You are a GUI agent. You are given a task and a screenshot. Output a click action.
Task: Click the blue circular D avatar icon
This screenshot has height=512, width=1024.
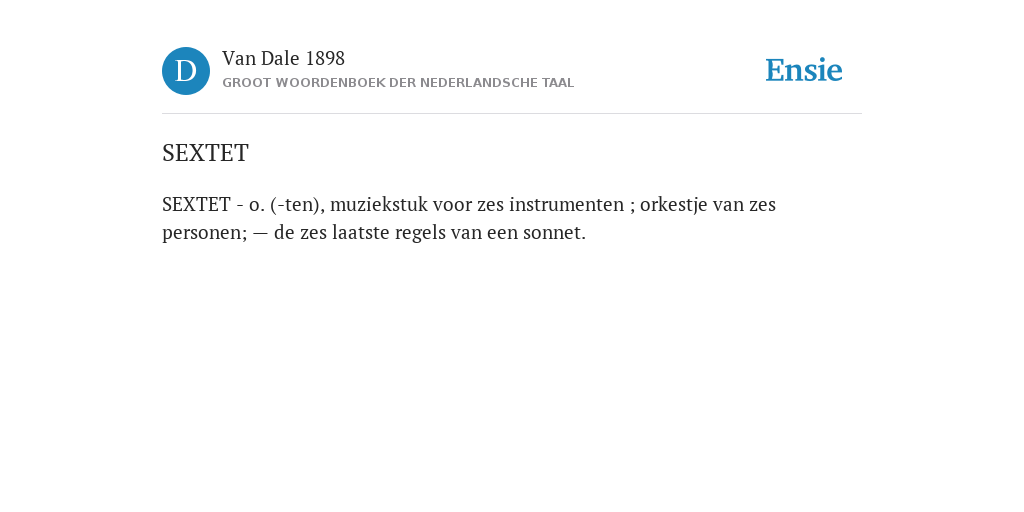click(x=186, y=71)
